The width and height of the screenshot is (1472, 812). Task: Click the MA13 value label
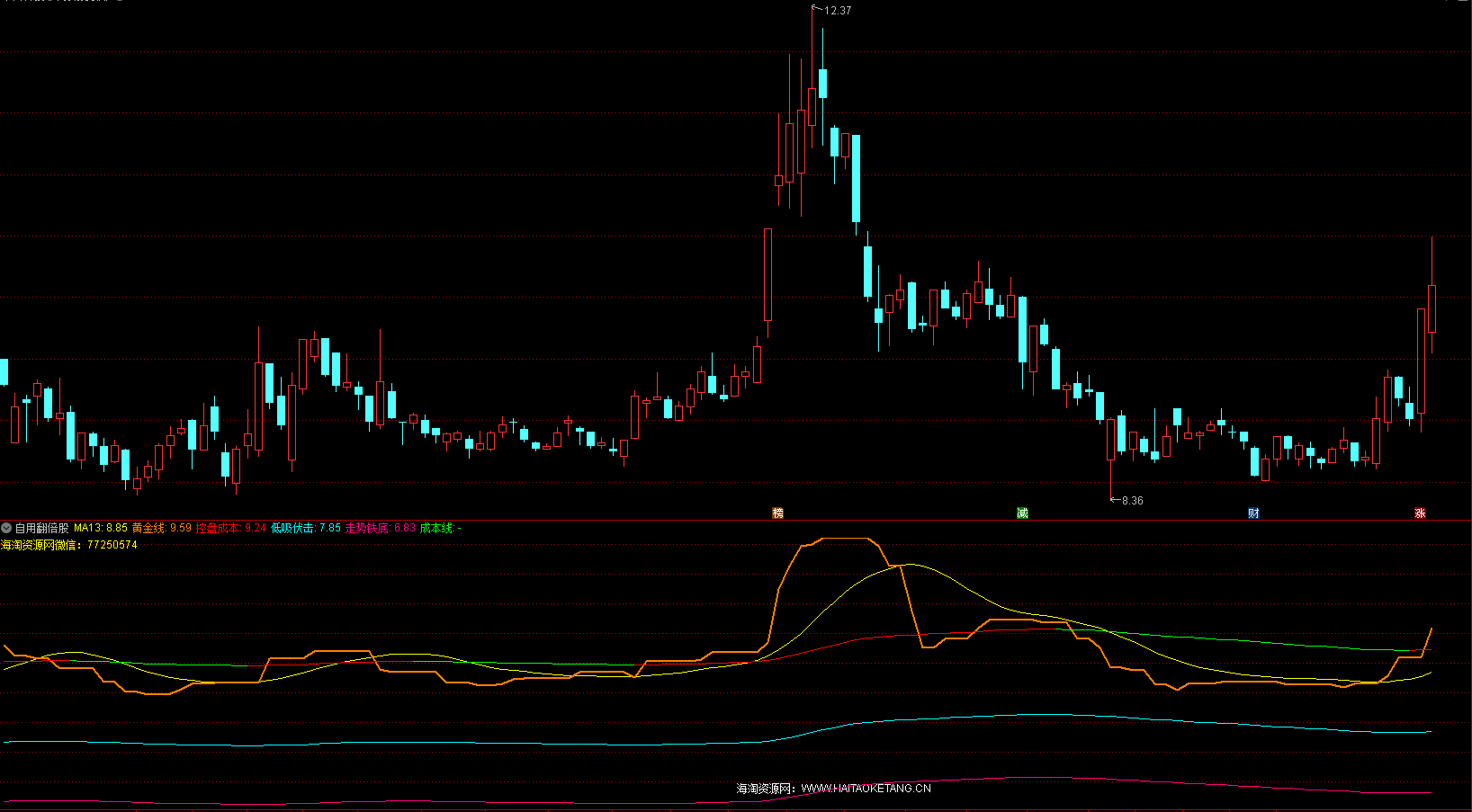(x=100, y=528)
